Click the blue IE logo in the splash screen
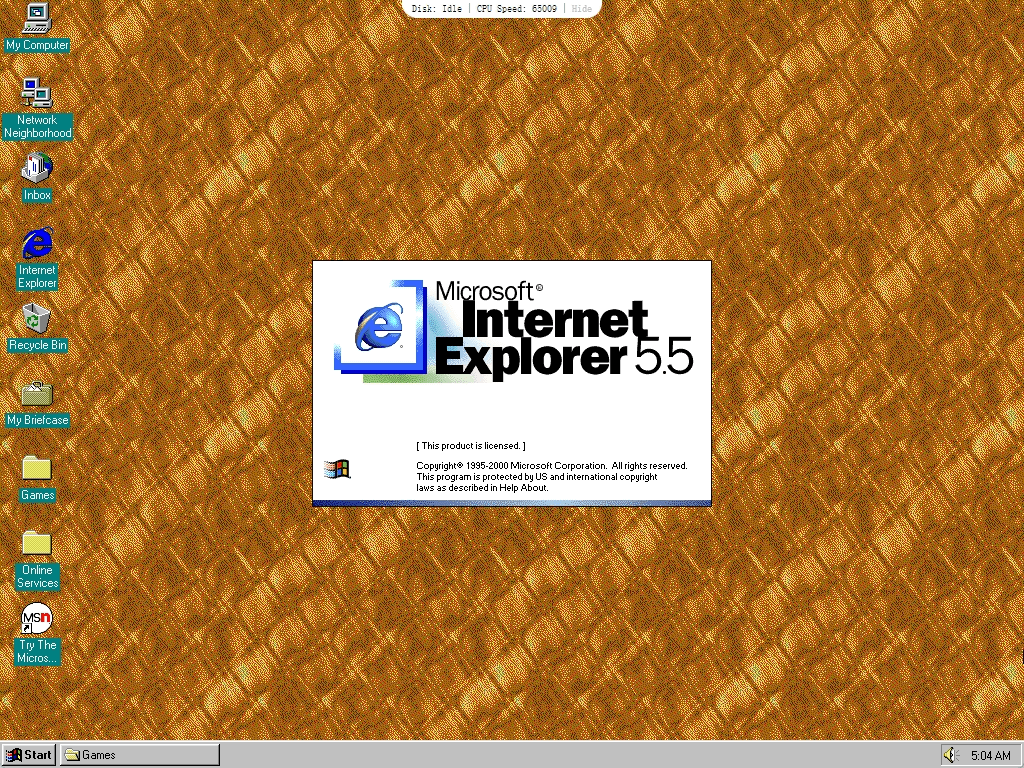This screenshot has height=768, width=1024. [377, 326]
